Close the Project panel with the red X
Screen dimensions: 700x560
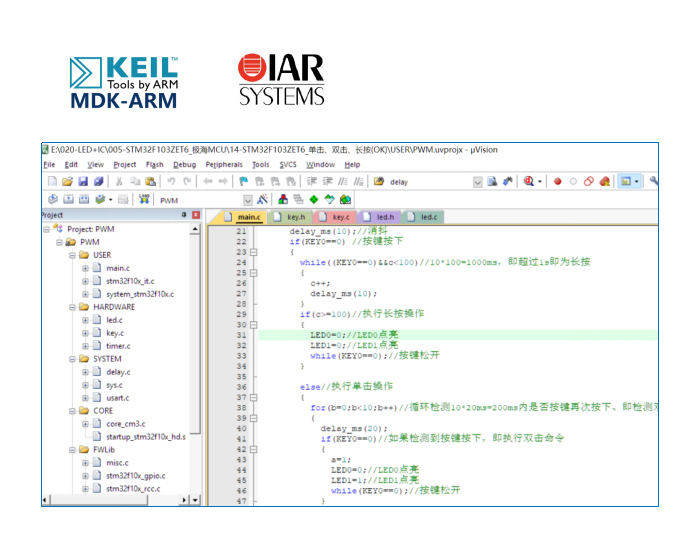tap(195, 215)
